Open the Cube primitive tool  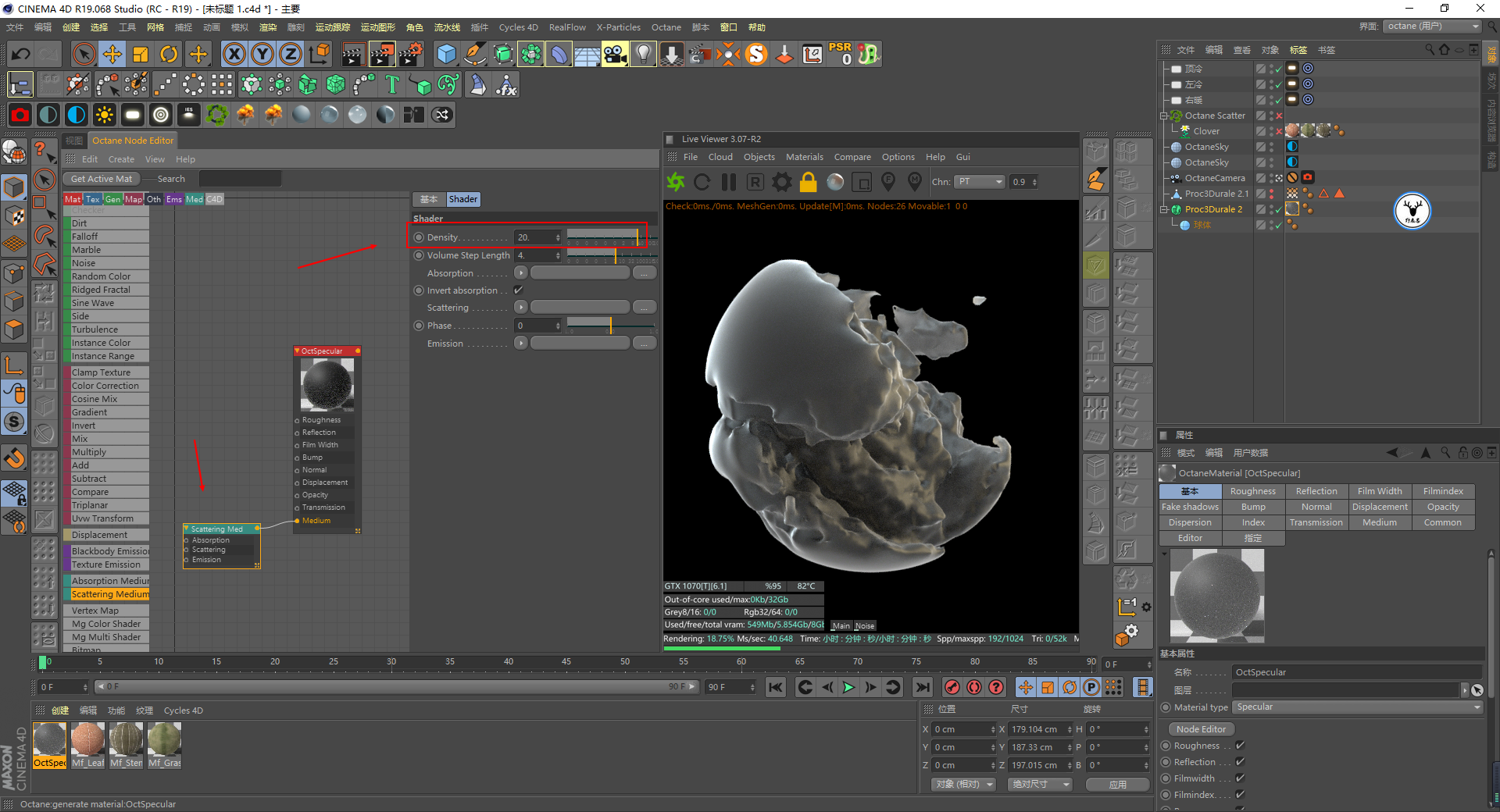click(x=447, y=54)
